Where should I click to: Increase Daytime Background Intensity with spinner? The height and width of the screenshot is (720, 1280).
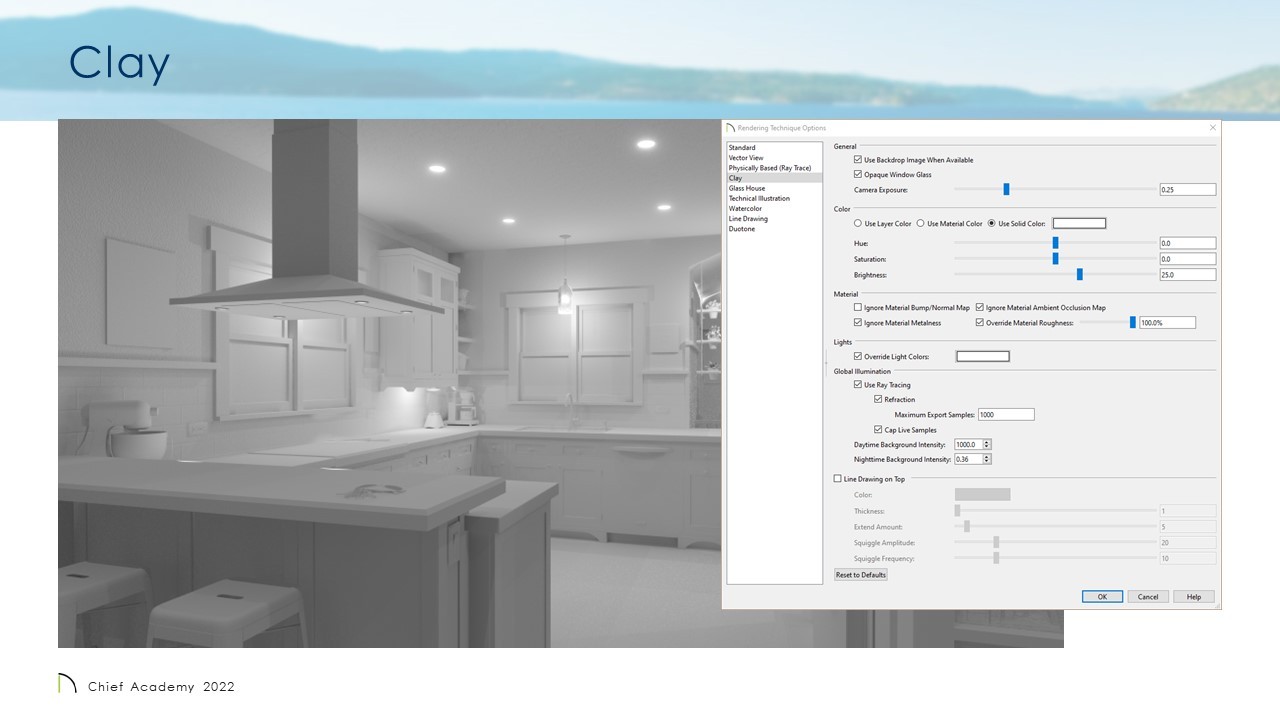(x=987, y=442)
